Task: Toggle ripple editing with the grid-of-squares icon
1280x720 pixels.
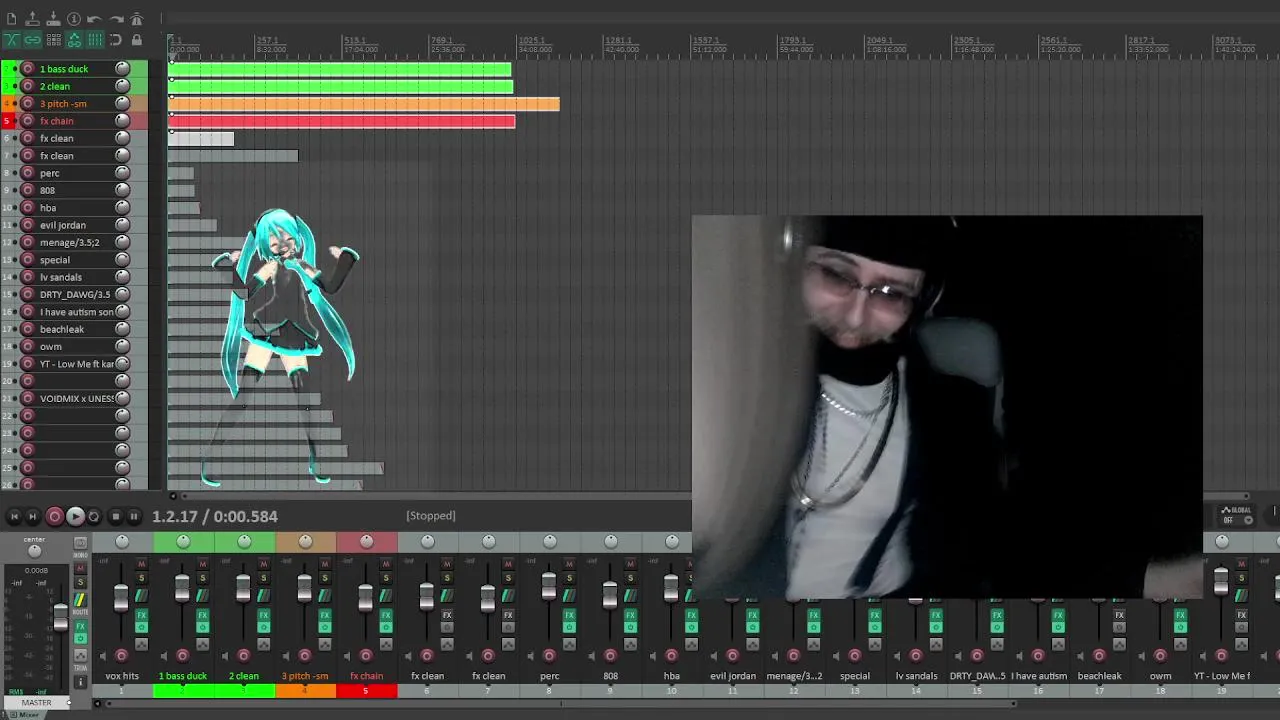Action: (x=53, y=40)
